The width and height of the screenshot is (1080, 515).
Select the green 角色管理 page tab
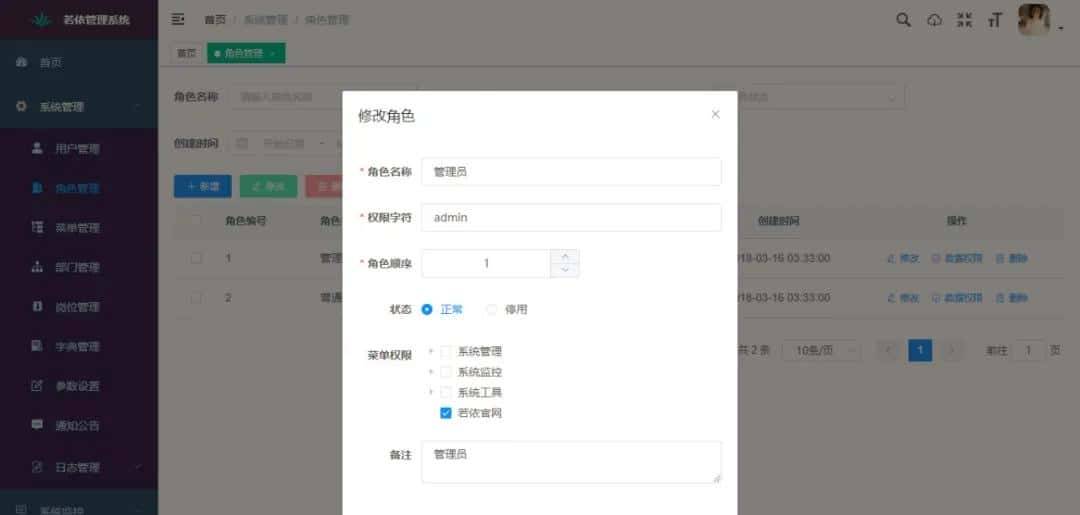click(x=246, y=53)
